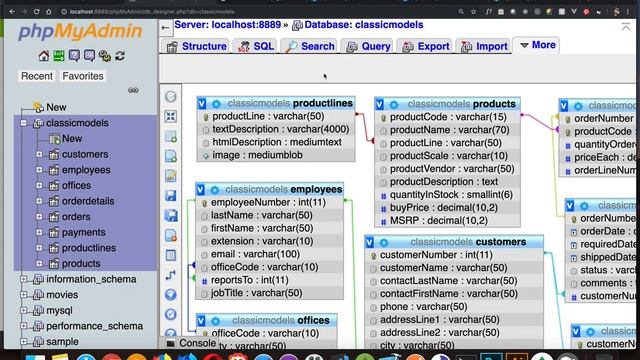Click Save page as icon
This screenshot has width=640, height=360.
coord(171,216)
